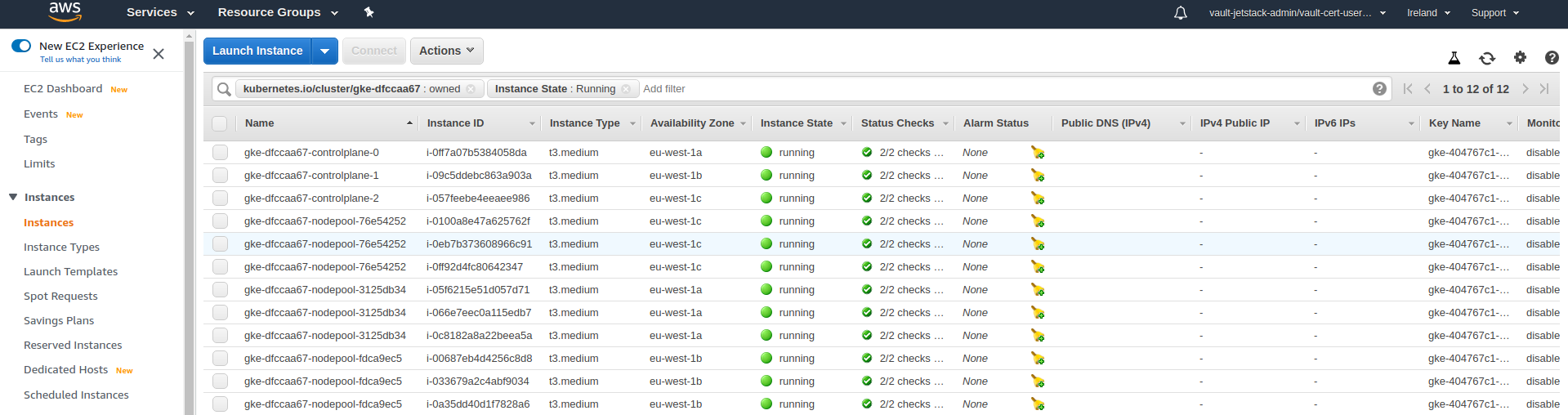Open the Actions dropdown
This screenshot has width=1568, height=415.
coord(446,51)
